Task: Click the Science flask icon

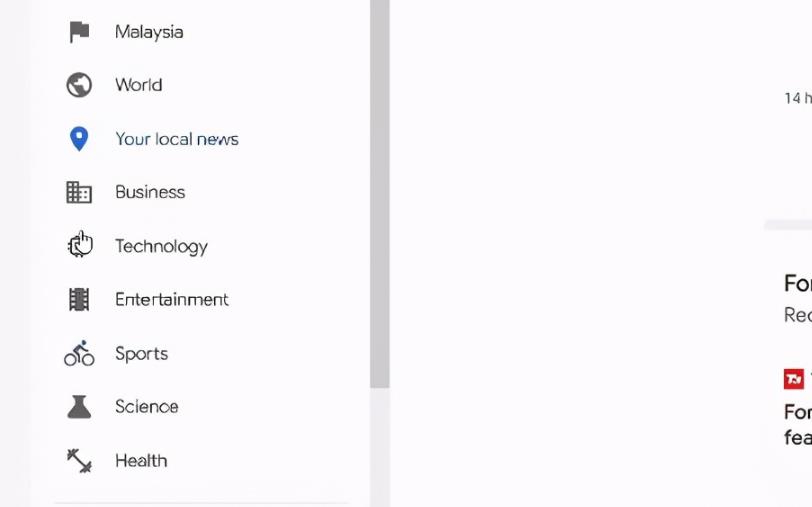Action: click(79, 407)
